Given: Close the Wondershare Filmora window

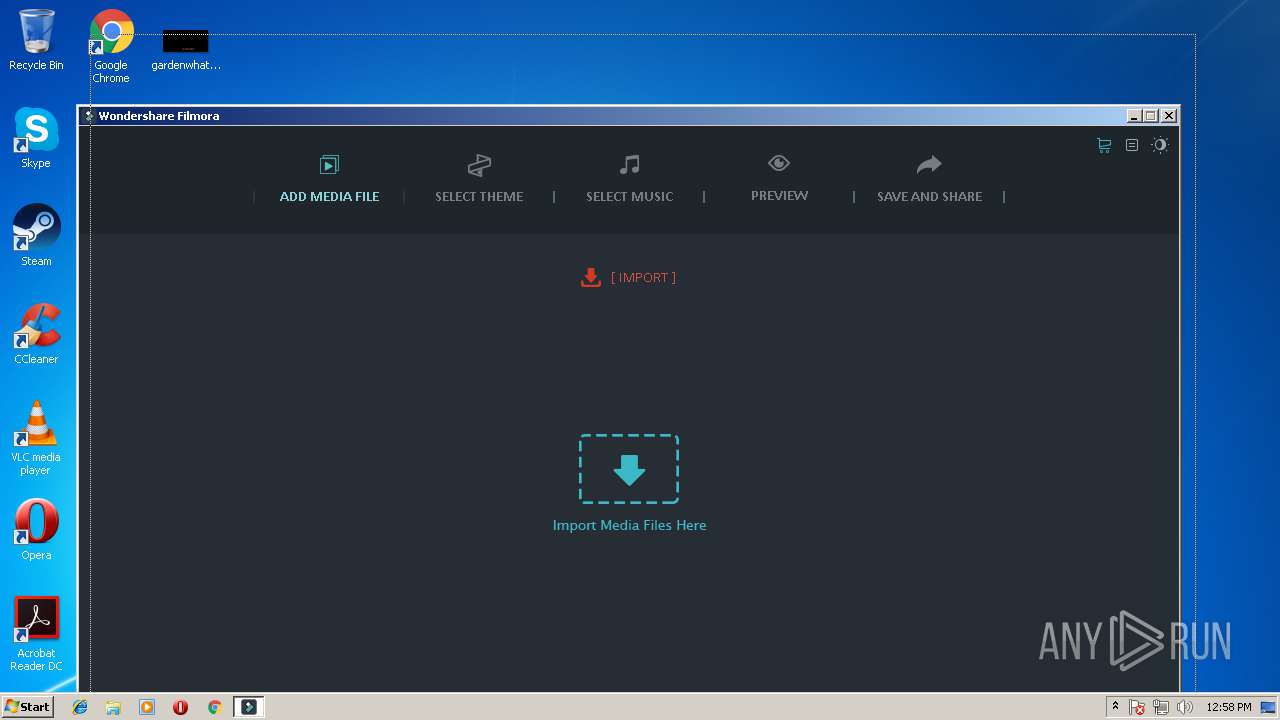Looking at the screenshot, I should point(1168,116).
